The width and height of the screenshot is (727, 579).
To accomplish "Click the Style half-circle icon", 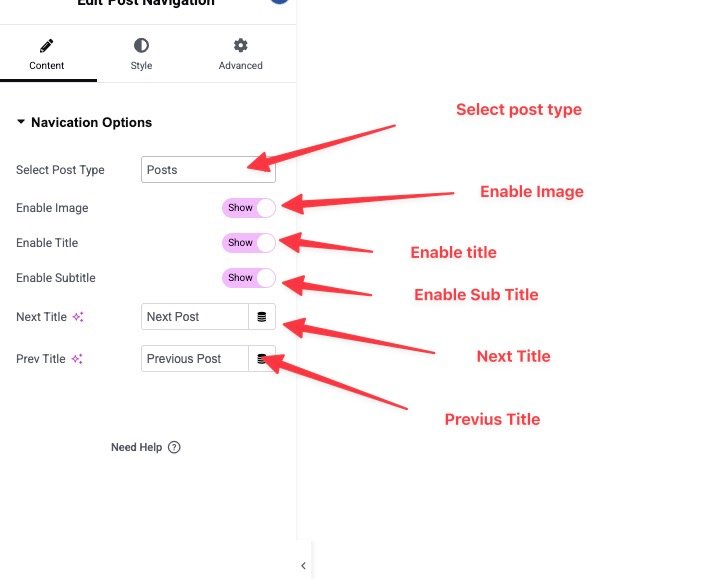I will tap(141, 46).
